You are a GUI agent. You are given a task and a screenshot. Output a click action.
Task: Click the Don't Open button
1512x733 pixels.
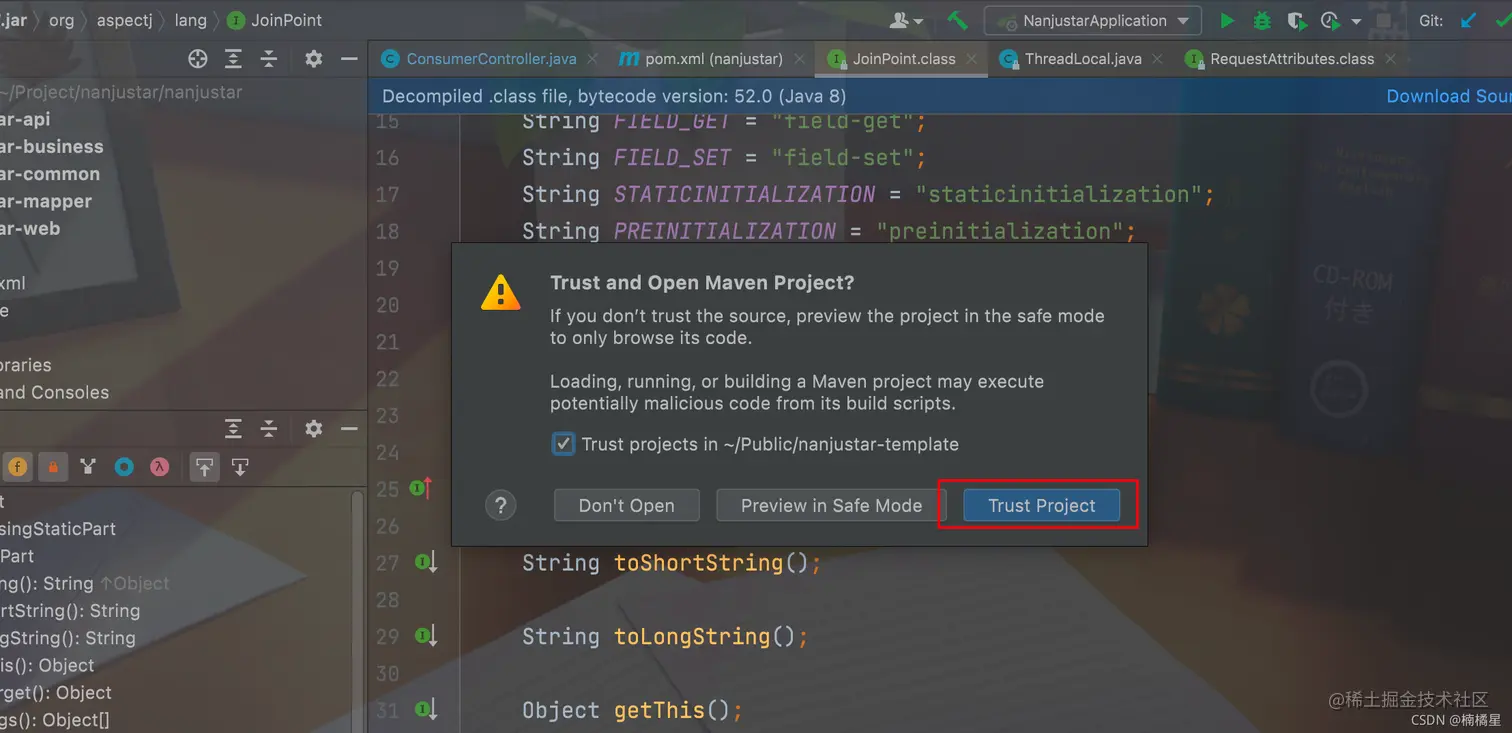[627, 505]
